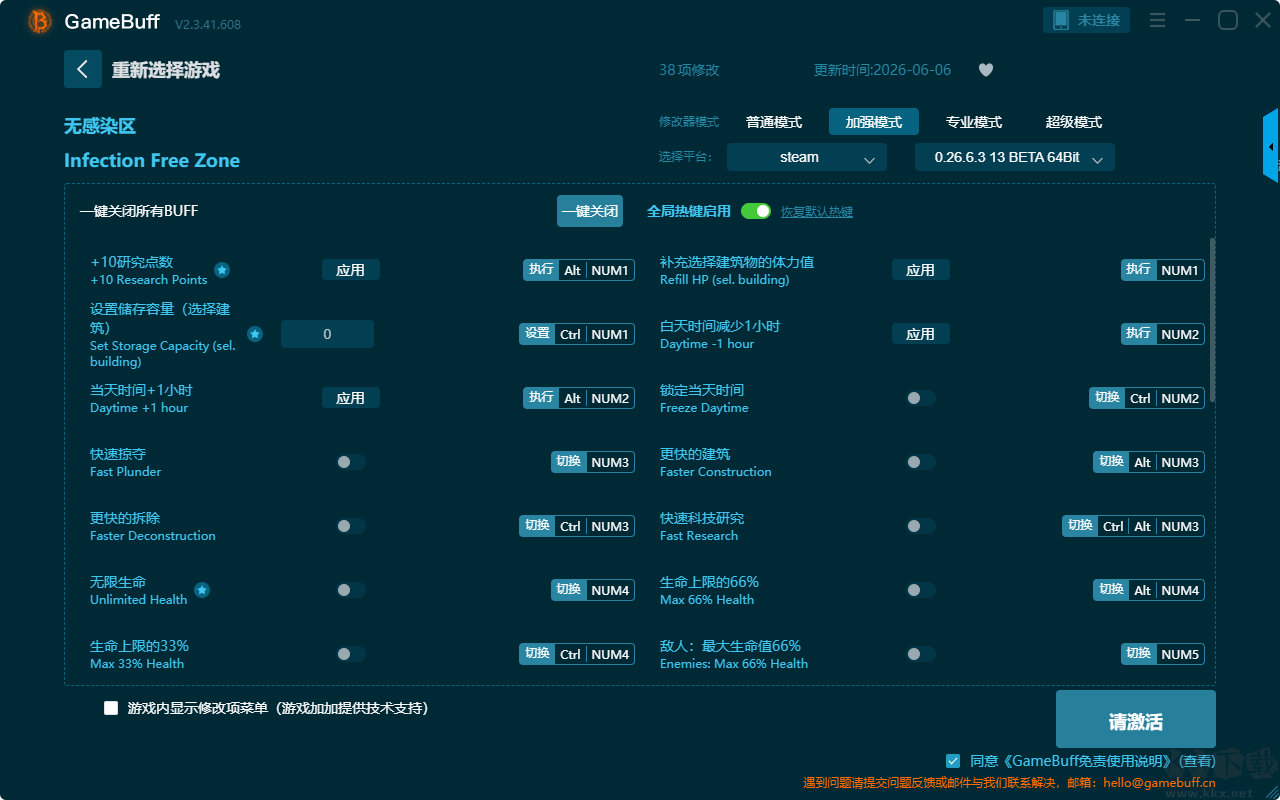This screenshot has height=800, width=1280.
Task: Toggle Enemies Max 66% Health switch
Action: tap(921, 654)
